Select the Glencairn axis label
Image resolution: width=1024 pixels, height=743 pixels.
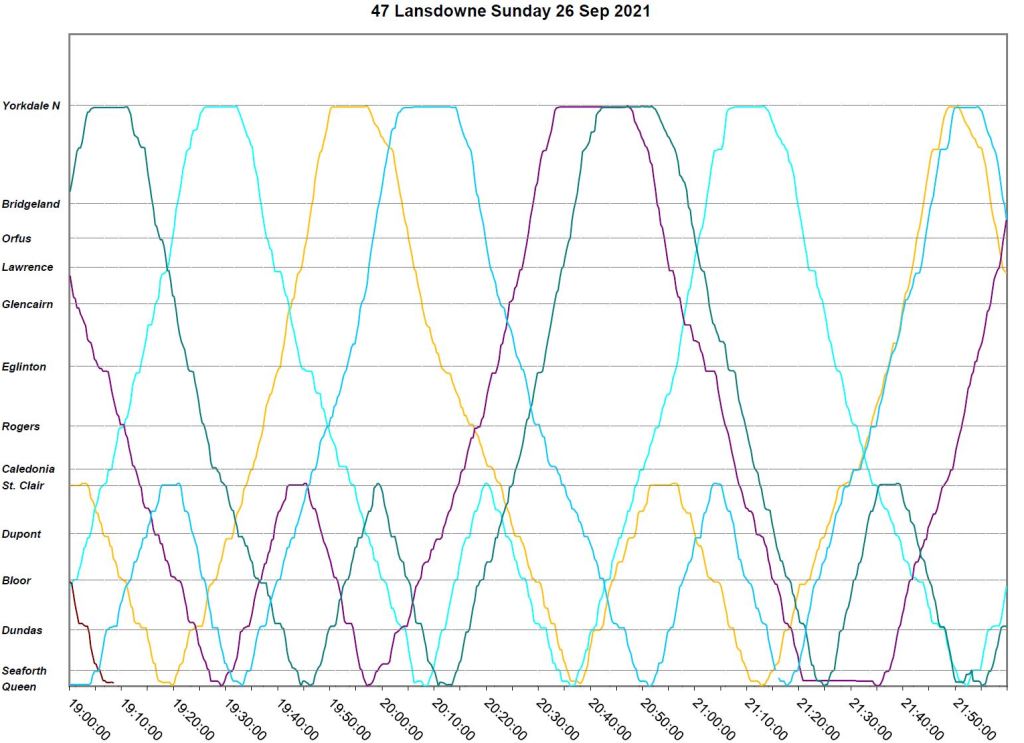click(29, 304)
